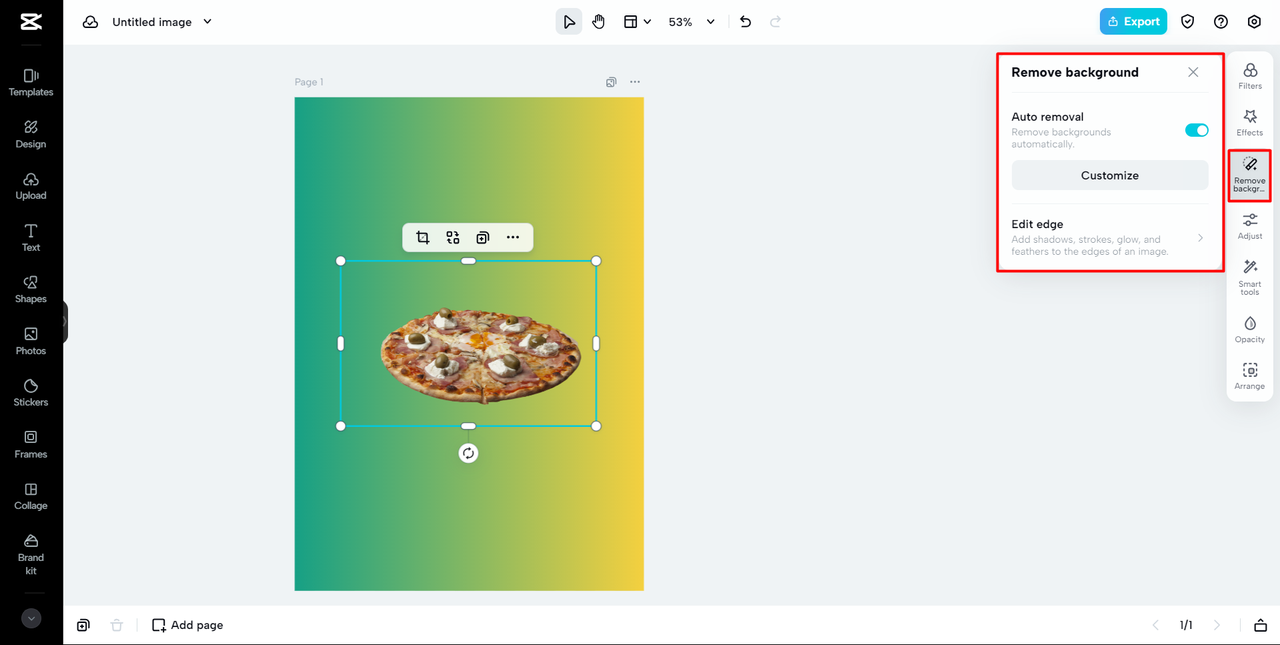Expand the zoom percentage dropdown

711,22
